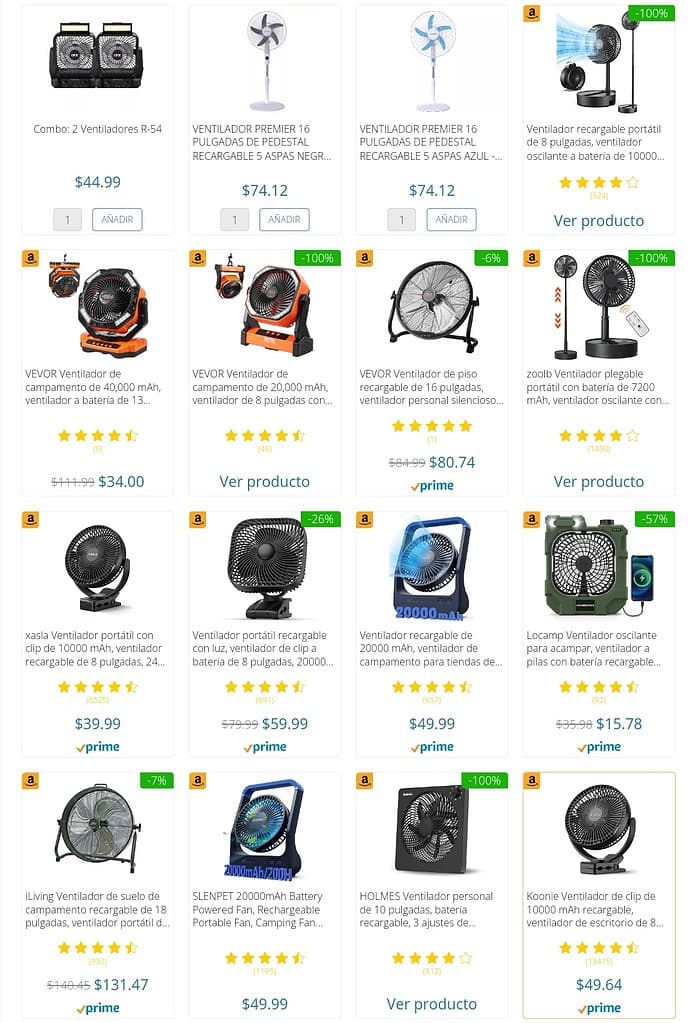This screenshot has width=695, height=1023.
Task: Select the quantity field for the R-54 combo
Action: tap(67, 220)
